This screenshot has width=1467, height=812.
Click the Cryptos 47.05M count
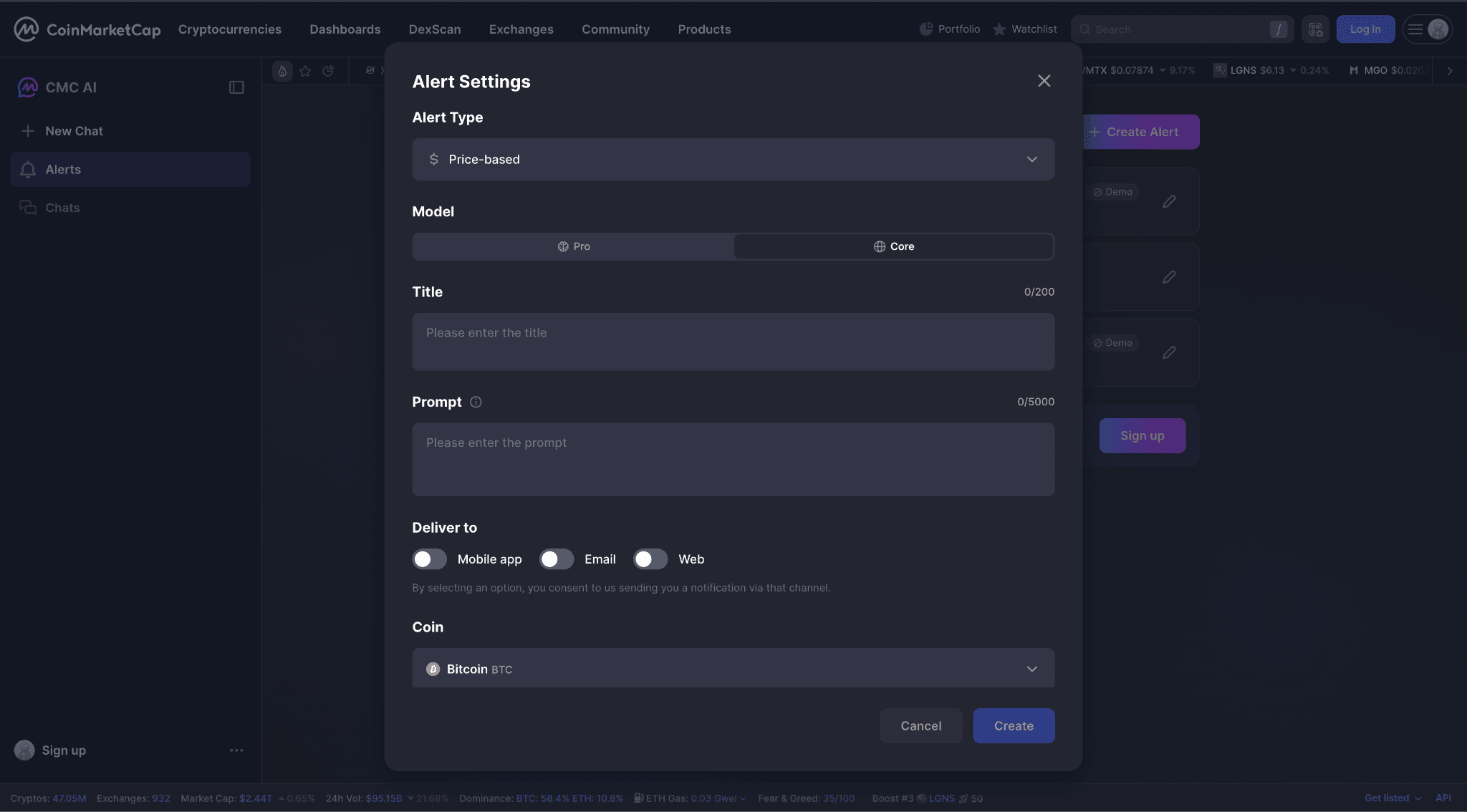click(x=69, y=798)
